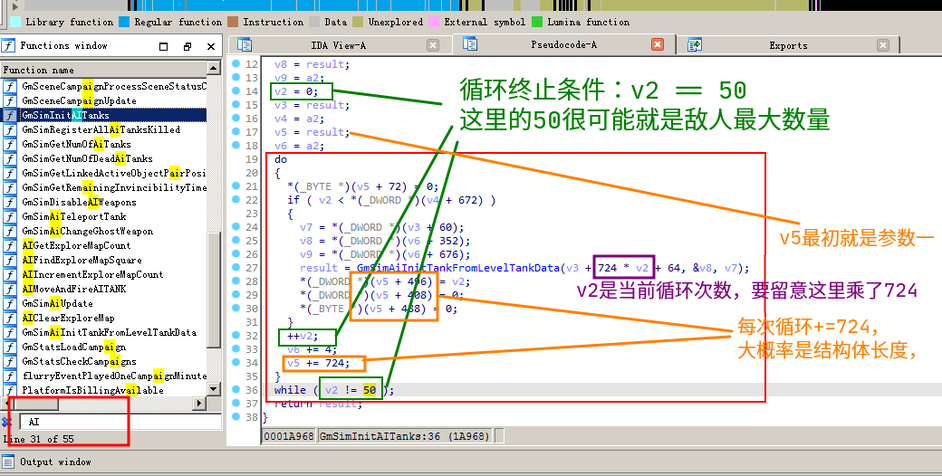This screenshot has height=476, width=942.
Task: Select GmSimAiUpdate function
Action: coord(57,304)
